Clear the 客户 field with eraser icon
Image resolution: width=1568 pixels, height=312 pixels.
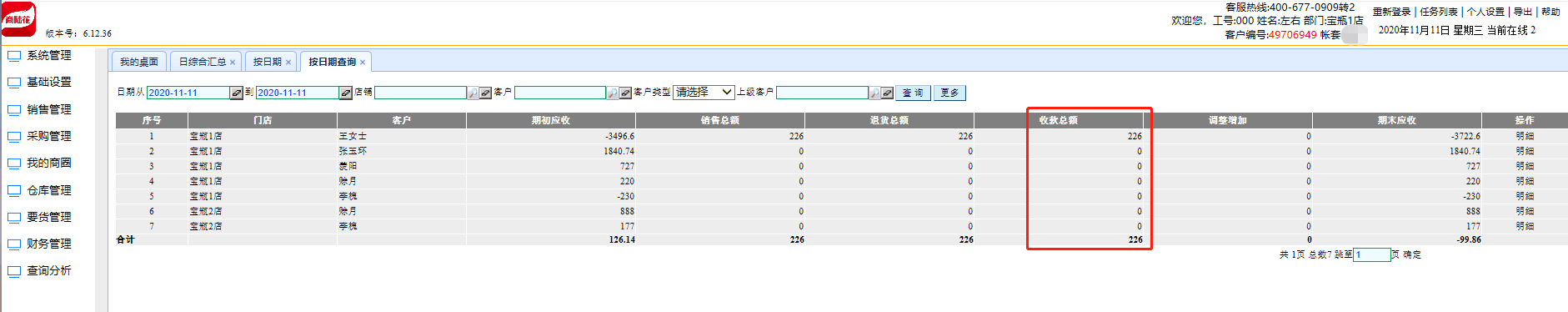(x=625, y=93)
